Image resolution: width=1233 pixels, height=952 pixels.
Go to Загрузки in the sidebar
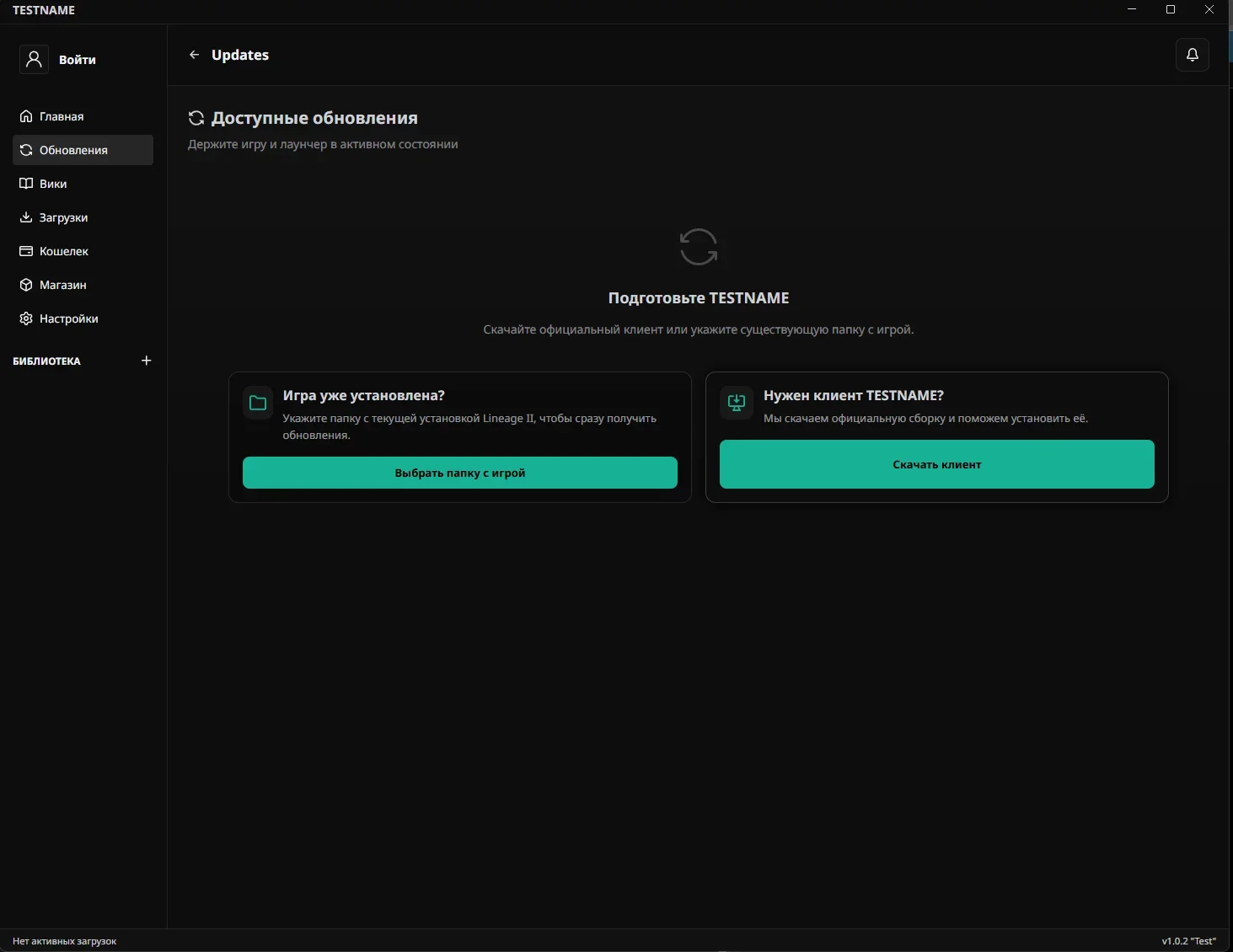click(x=83, y=217)
